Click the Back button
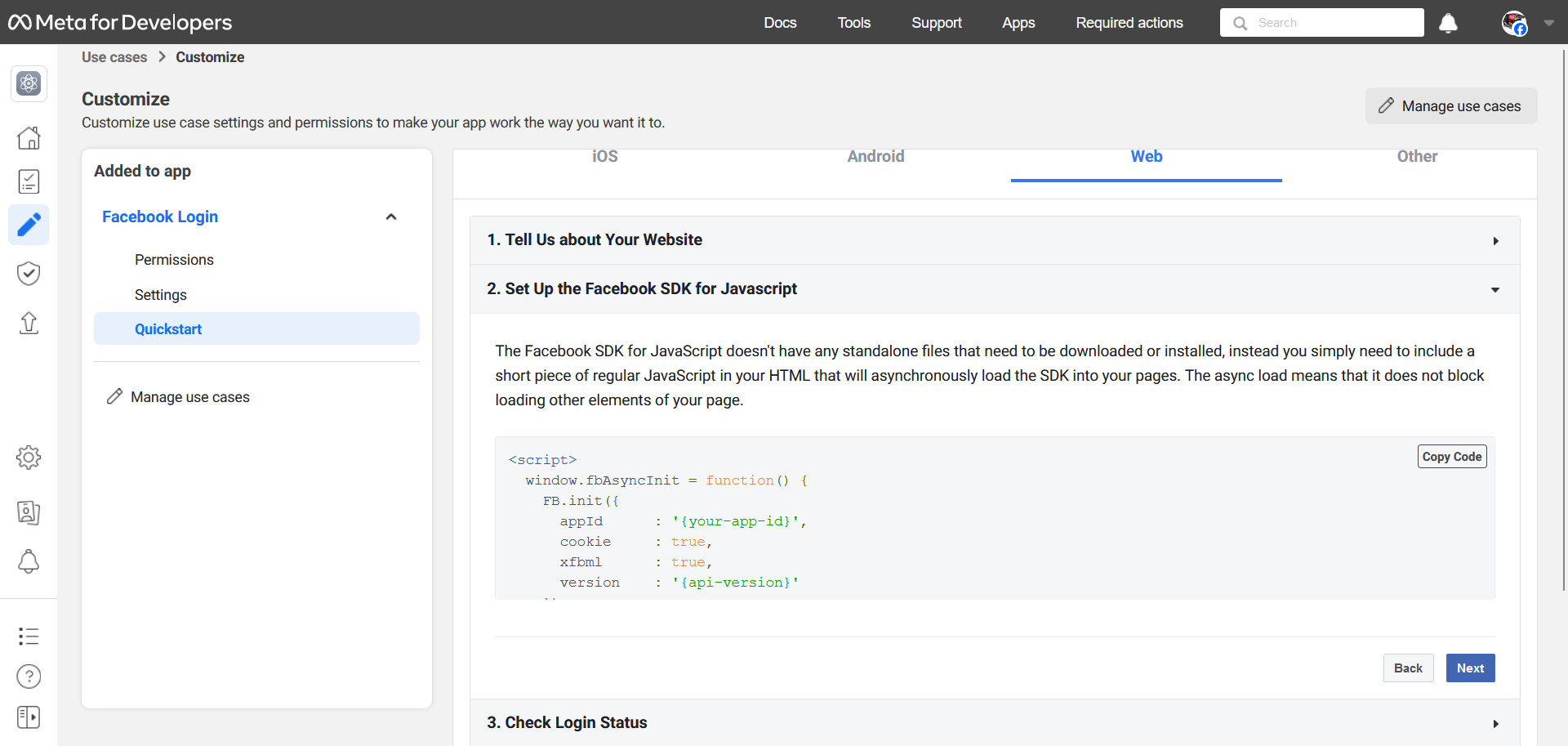The image size is (1568, 746). (1408, 668)
